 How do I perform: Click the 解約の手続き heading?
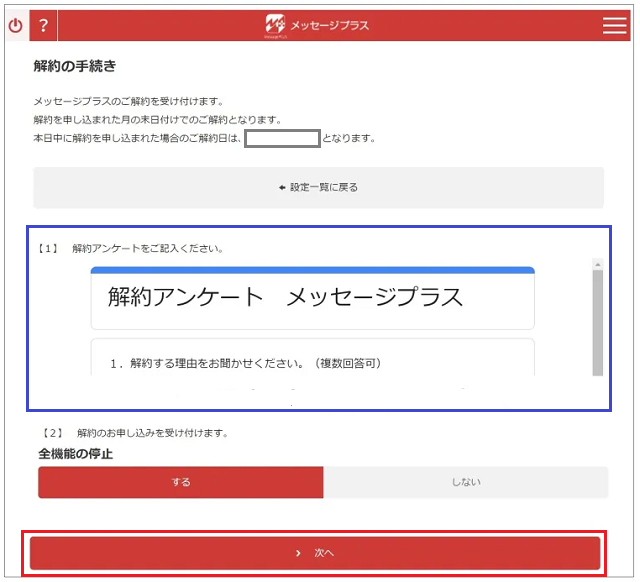click(x=75, y=66)
